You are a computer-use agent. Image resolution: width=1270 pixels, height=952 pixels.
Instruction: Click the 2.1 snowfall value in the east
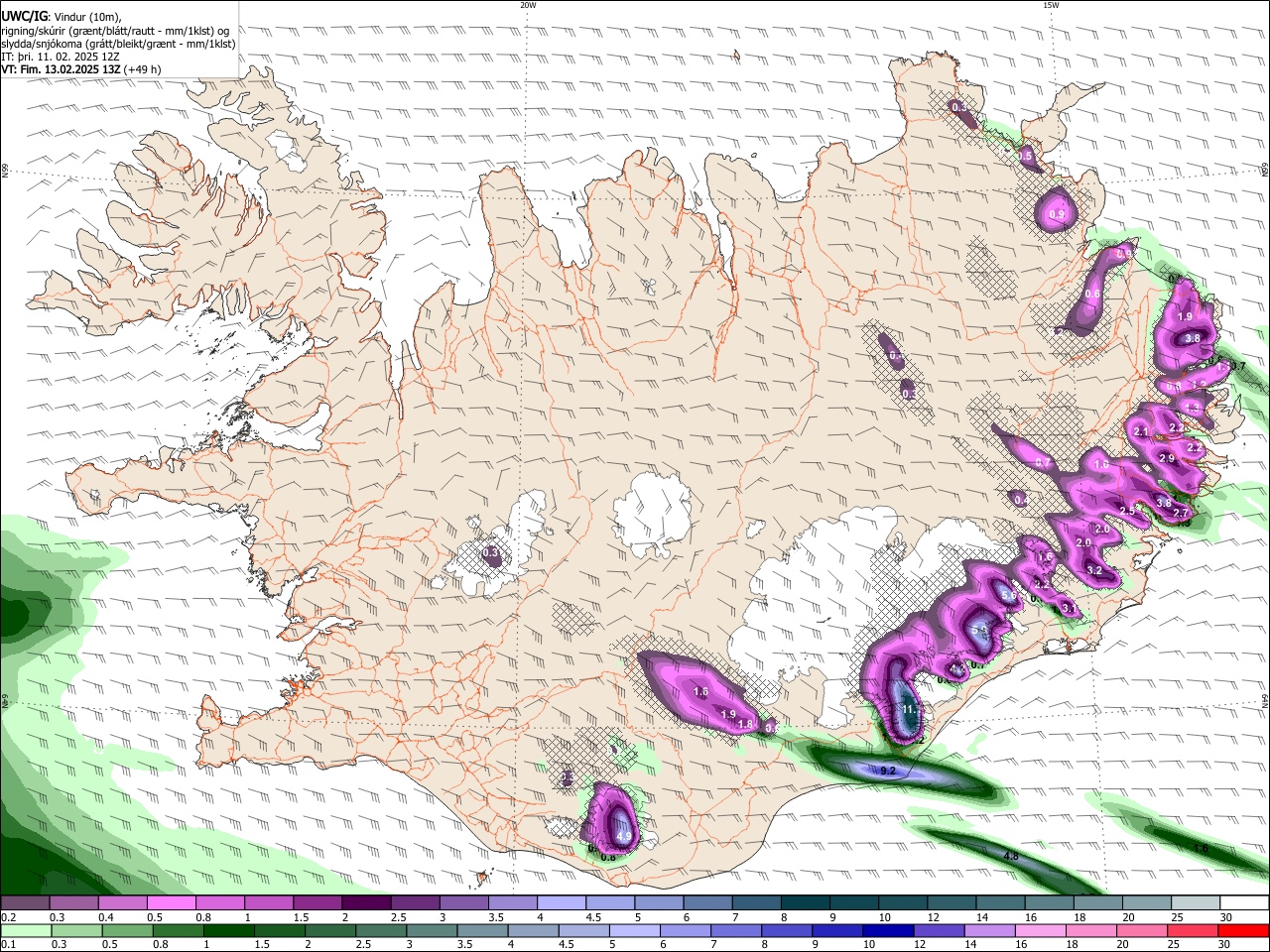point(1140,432)
